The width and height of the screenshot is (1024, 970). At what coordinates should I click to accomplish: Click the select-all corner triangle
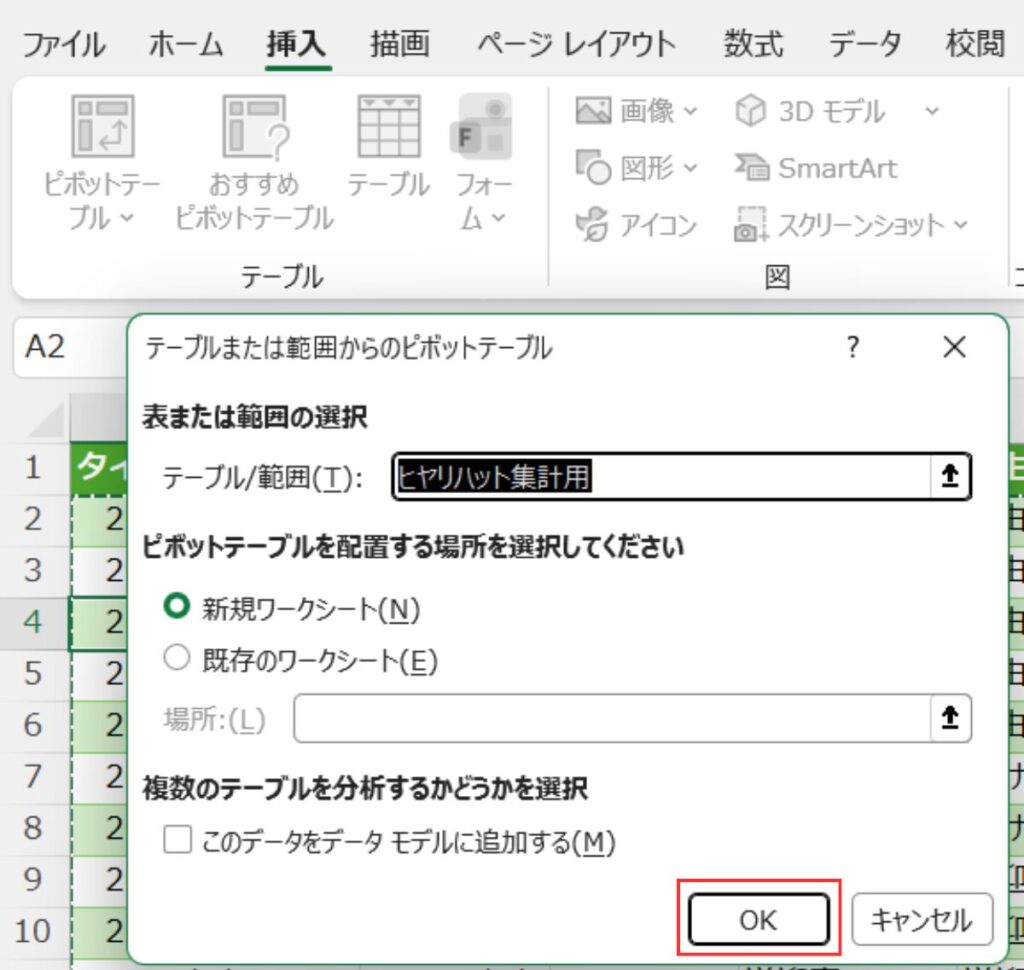(x=48, y=419)
